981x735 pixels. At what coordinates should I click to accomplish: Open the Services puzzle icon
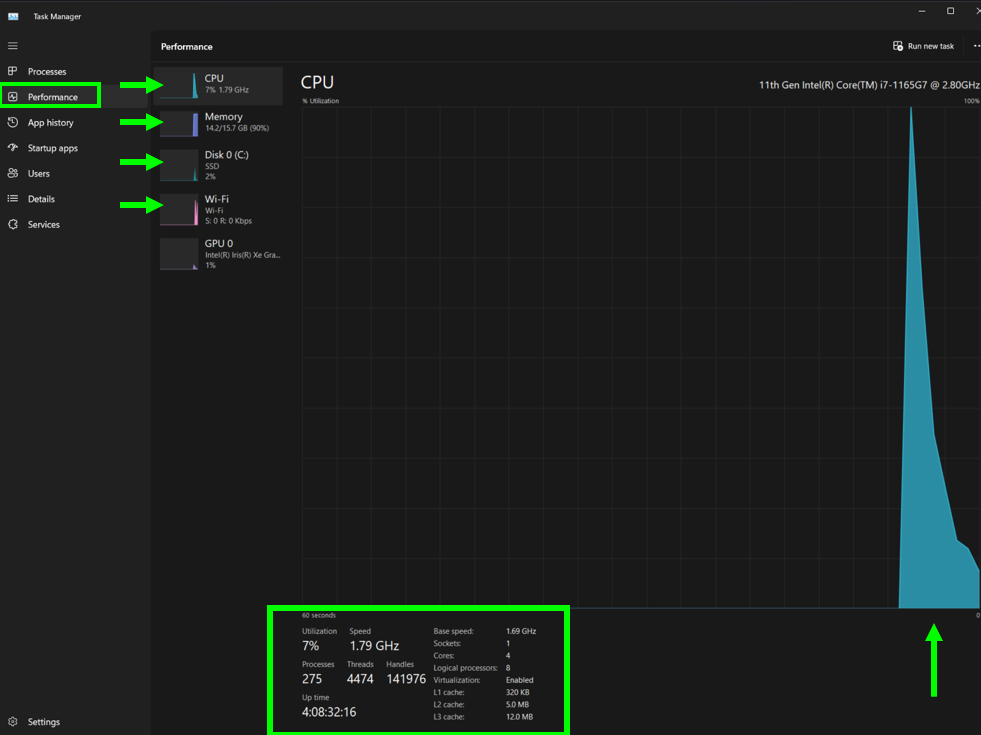pos(13,225)
